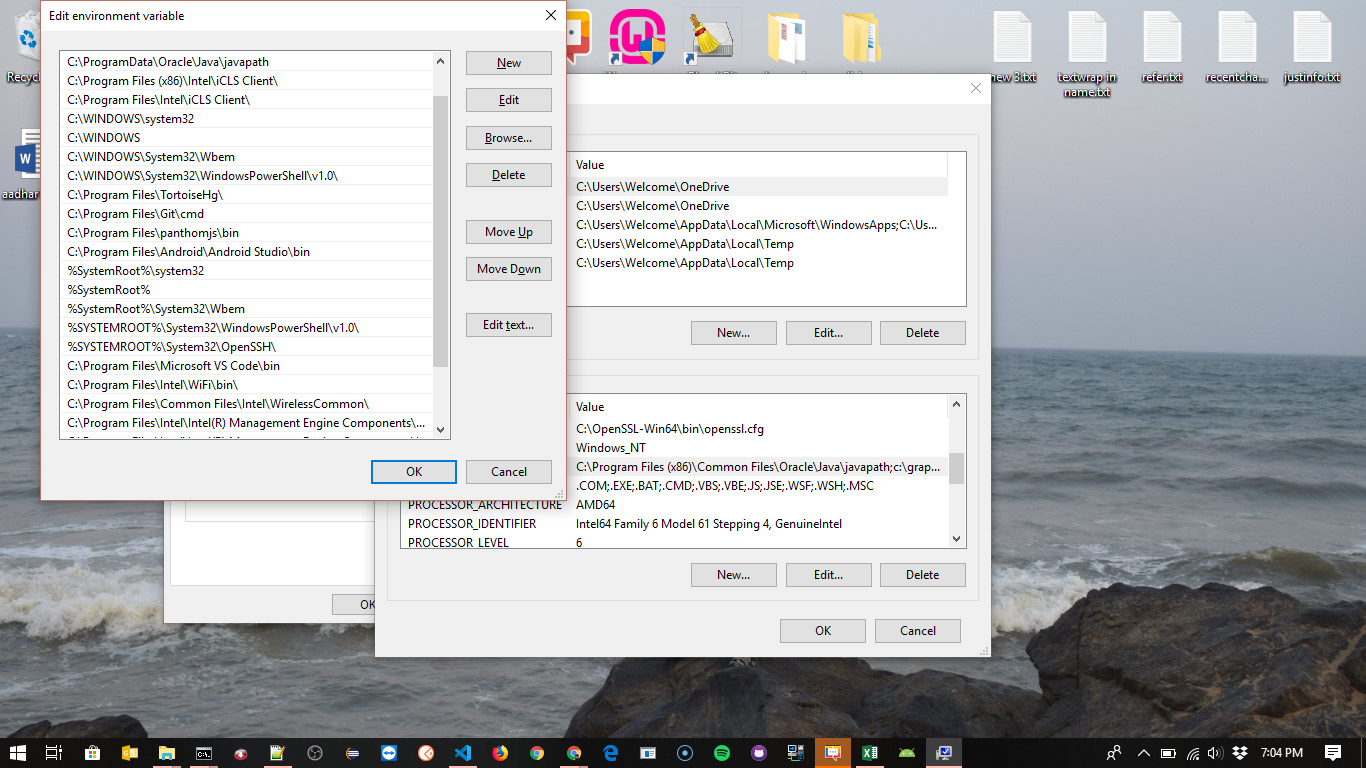
Task: Select the C:\WINDOWS\system32 entry
Action: coord(247,119)
